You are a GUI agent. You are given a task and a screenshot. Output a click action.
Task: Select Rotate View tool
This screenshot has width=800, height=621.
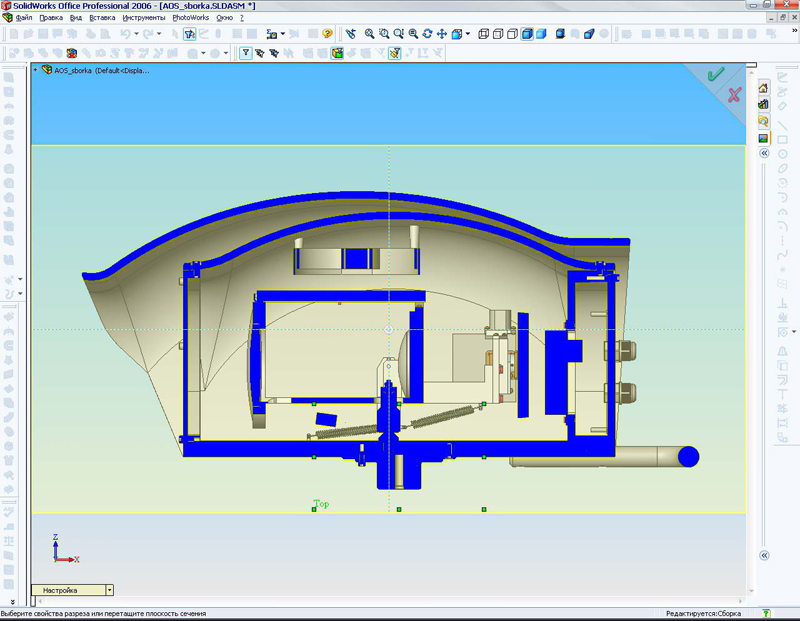point(428,34)
